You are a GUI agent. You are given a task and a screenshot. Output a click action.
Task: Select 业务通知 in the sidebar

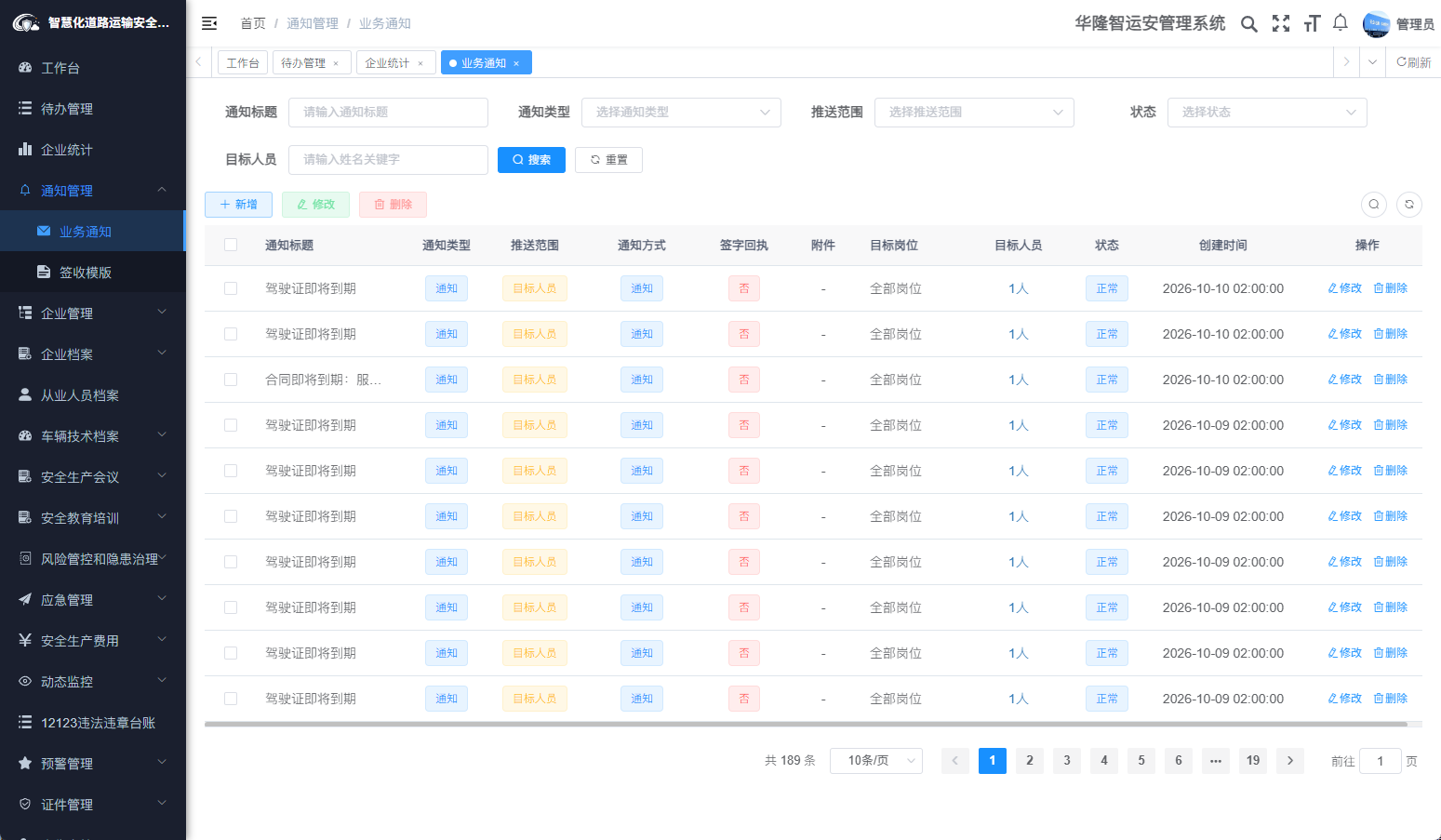93,232
